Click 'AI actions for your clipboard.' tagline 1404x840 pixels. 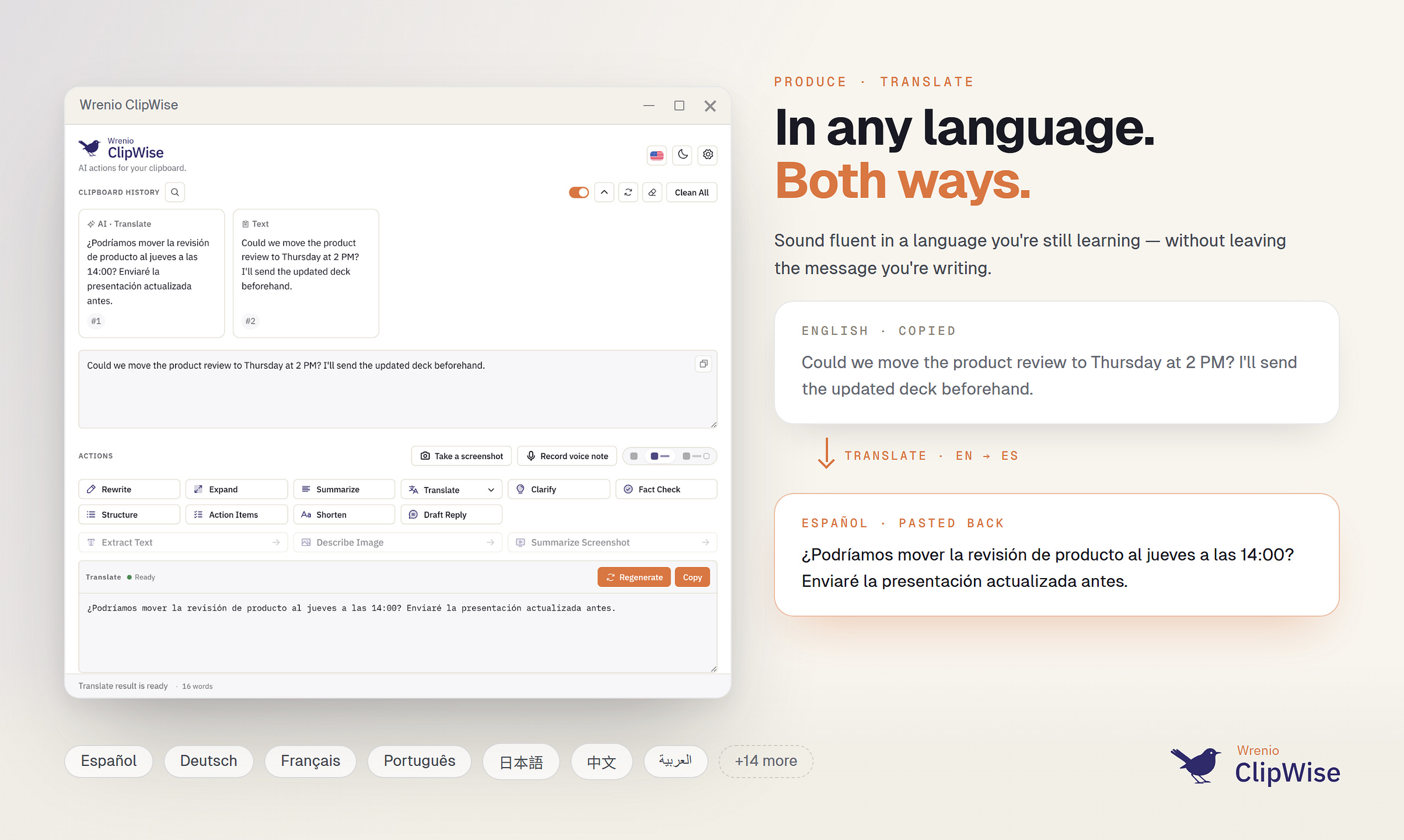pyautogui.click(x=132, y=168)
